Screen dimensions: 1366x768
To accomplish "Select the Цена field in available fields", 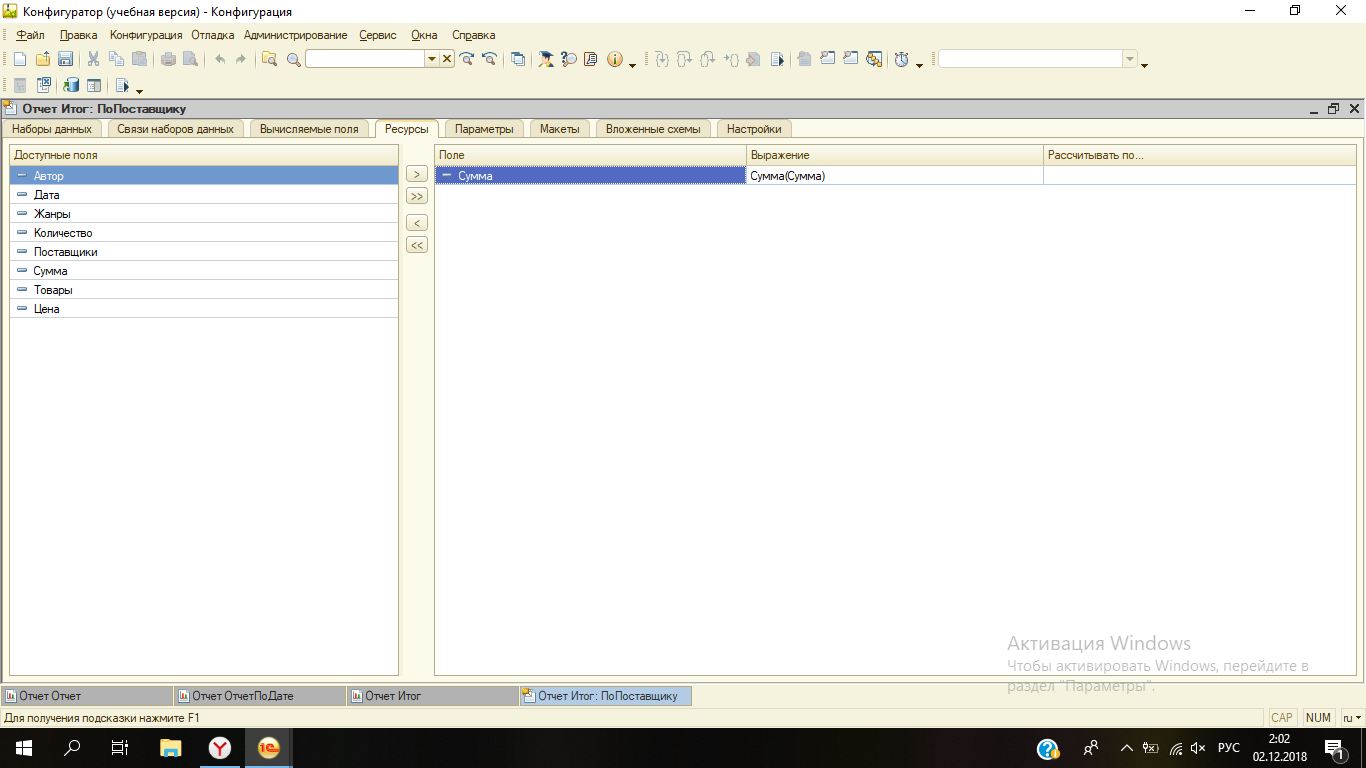I will (204, 309).
